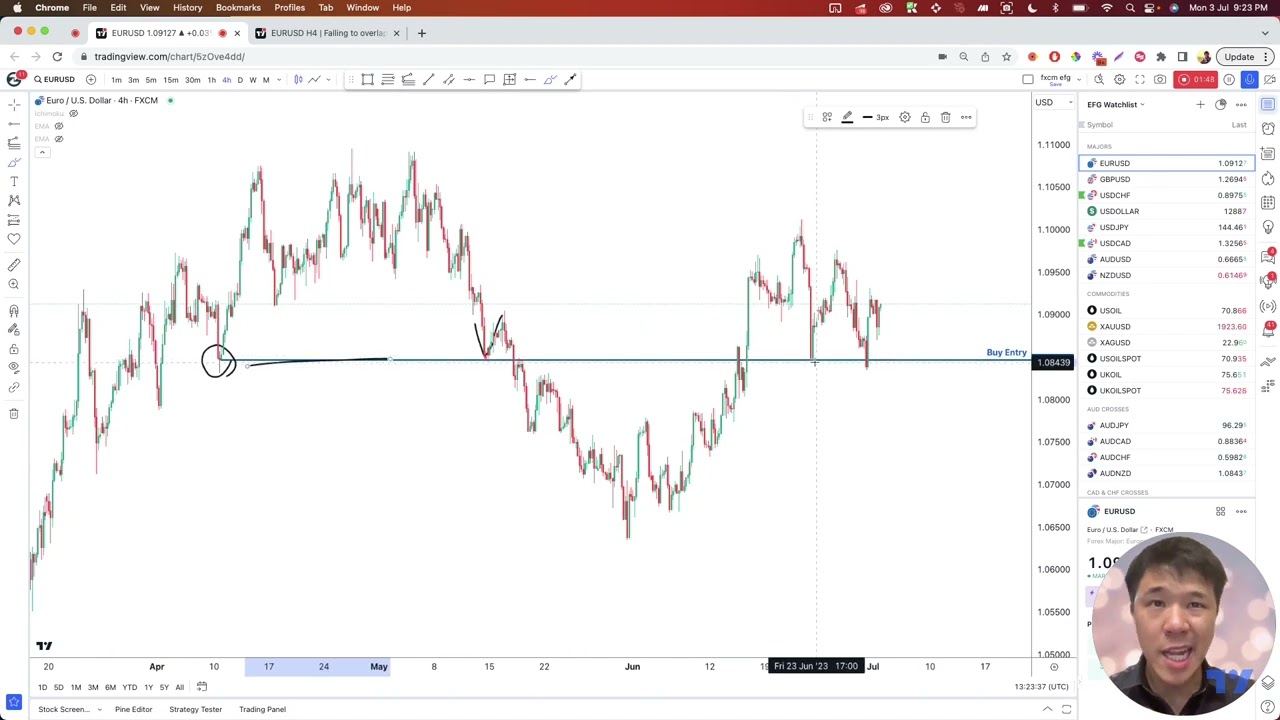Toggle second EMA indicator visibility eye
Viewport: 1280px width, 720px height.
tap(59, 138)
